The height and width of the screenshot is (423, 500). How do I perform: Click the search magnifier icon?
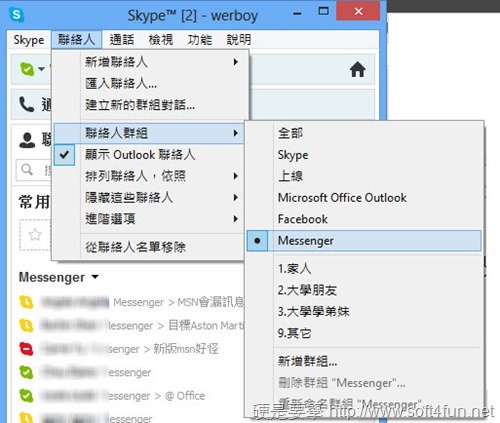pos(27,170)
